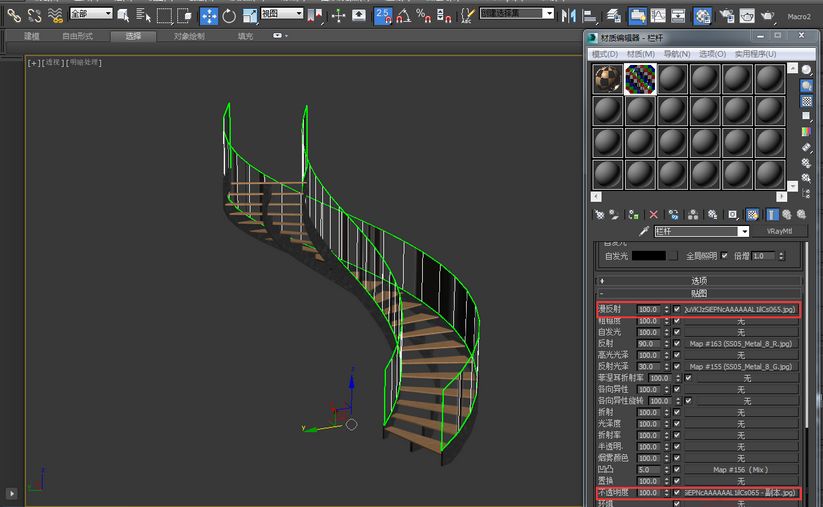Expand the 选项 rollout

(699, 281)
